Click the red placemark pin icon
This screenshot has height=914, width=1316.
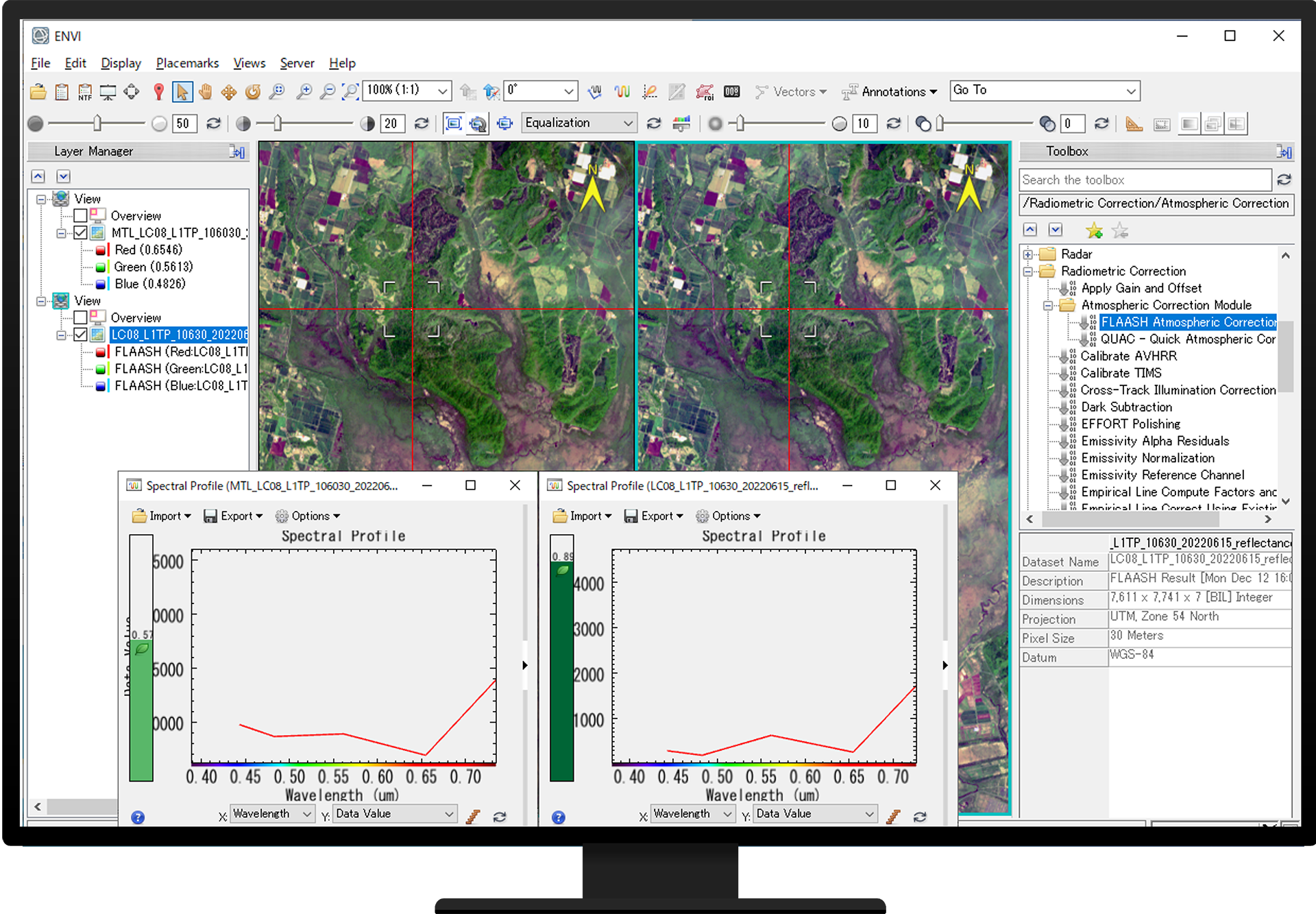pos(158,91)
